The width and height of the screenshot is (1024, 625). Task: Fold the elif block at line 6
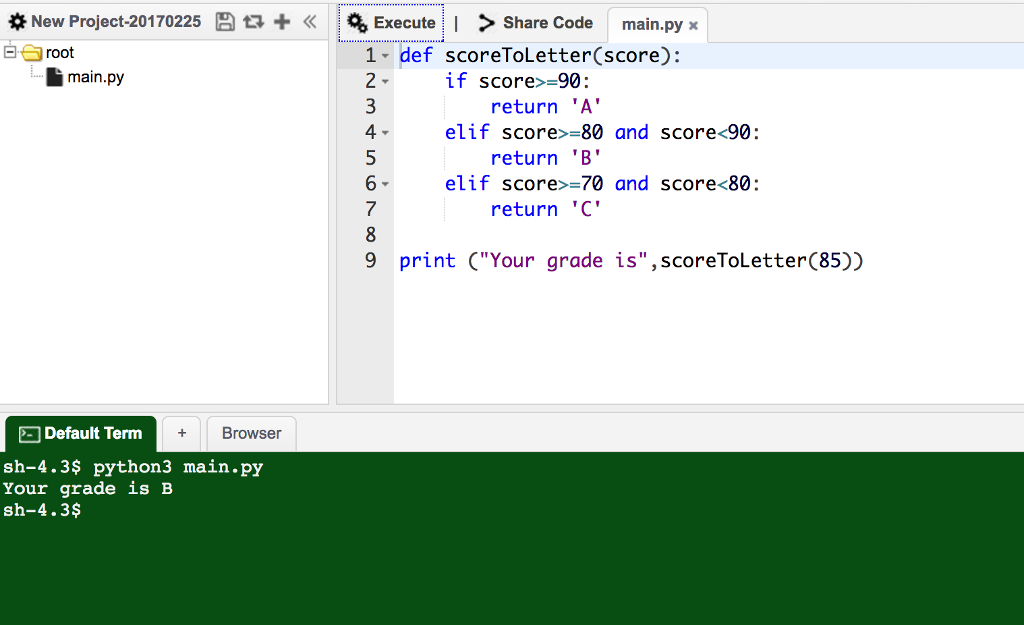(386, 184)
